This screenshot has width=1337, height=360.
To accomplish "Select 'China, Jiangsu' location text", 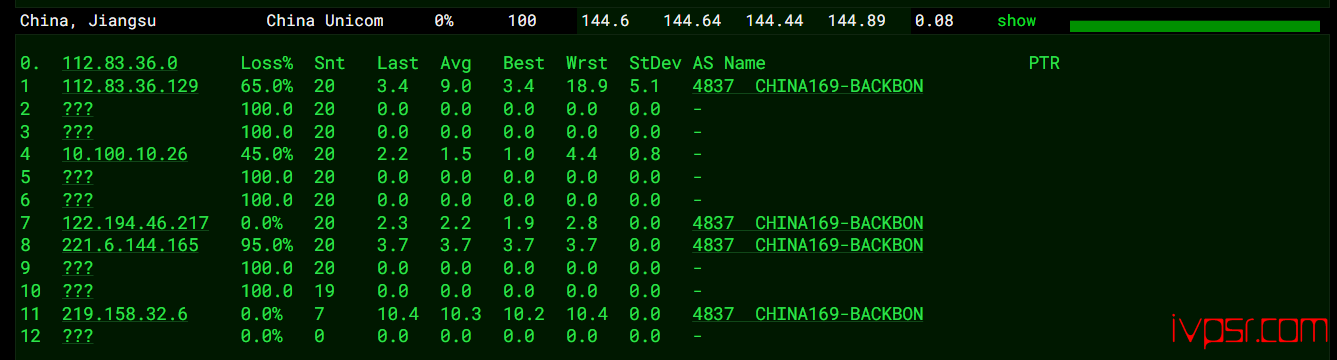I will pyautogui.click(x=88, y=21).
